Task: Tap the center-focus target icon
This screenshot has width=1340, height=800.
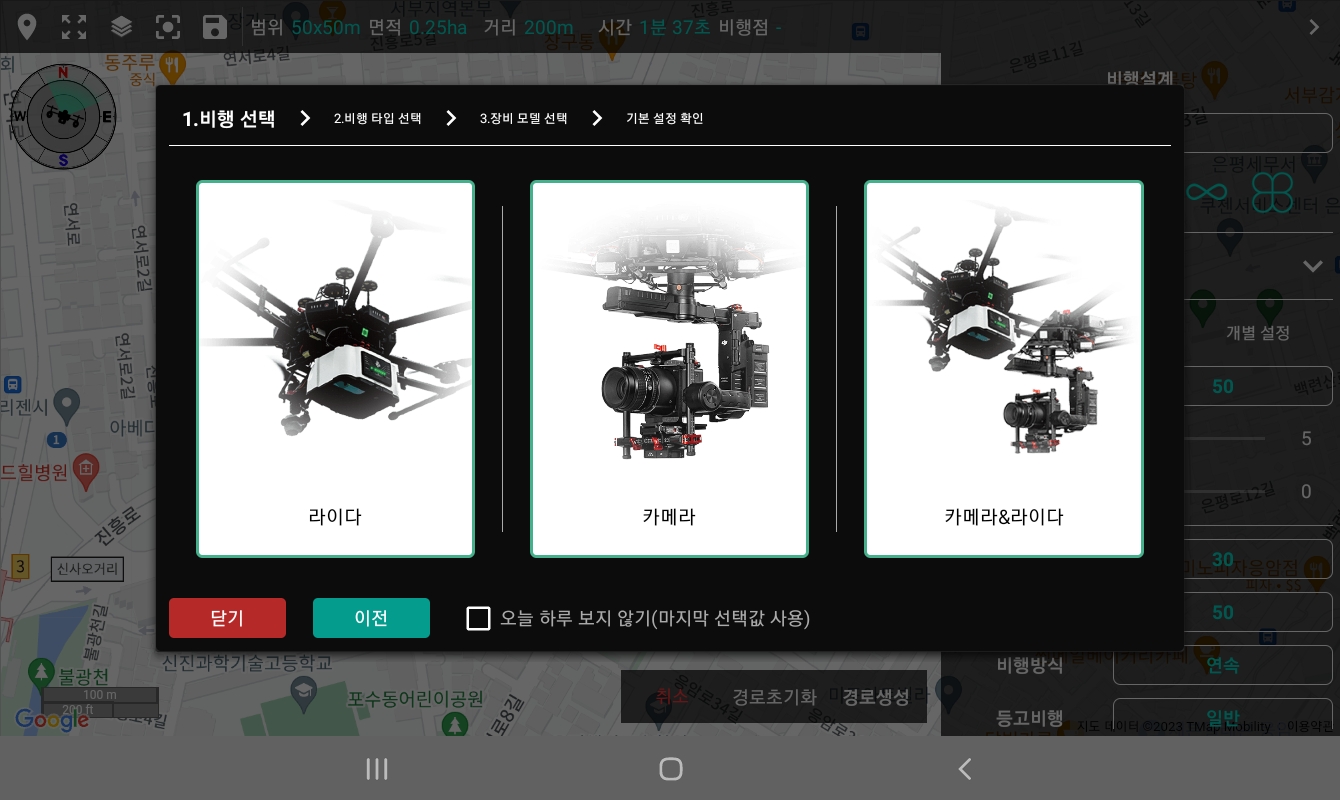Action: [168, 27]
